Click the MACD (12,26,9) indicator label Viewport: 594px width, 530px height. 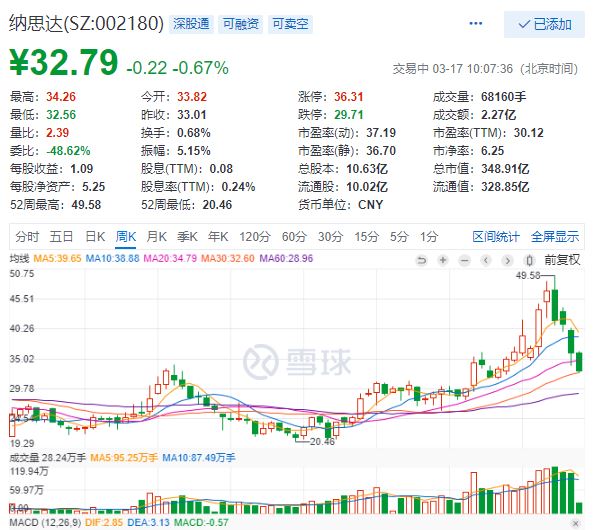[45, 523]
